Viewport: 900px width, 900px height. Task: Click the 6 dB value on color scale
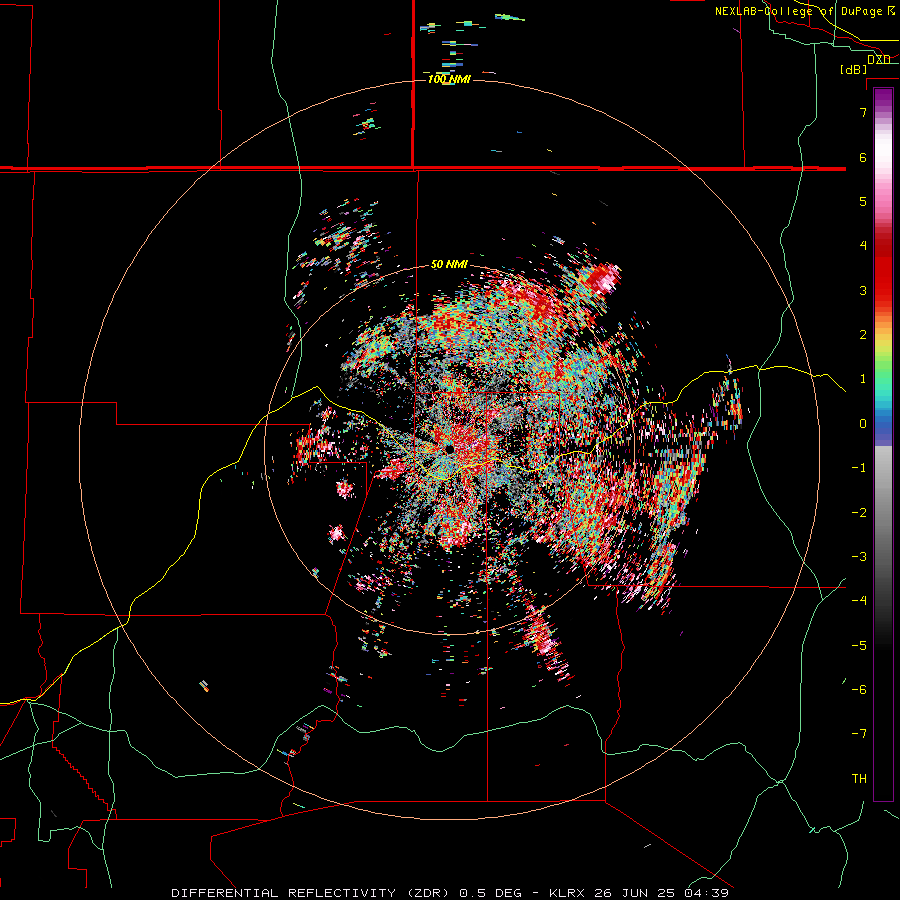pyautogui.click(x=863, y=157)
